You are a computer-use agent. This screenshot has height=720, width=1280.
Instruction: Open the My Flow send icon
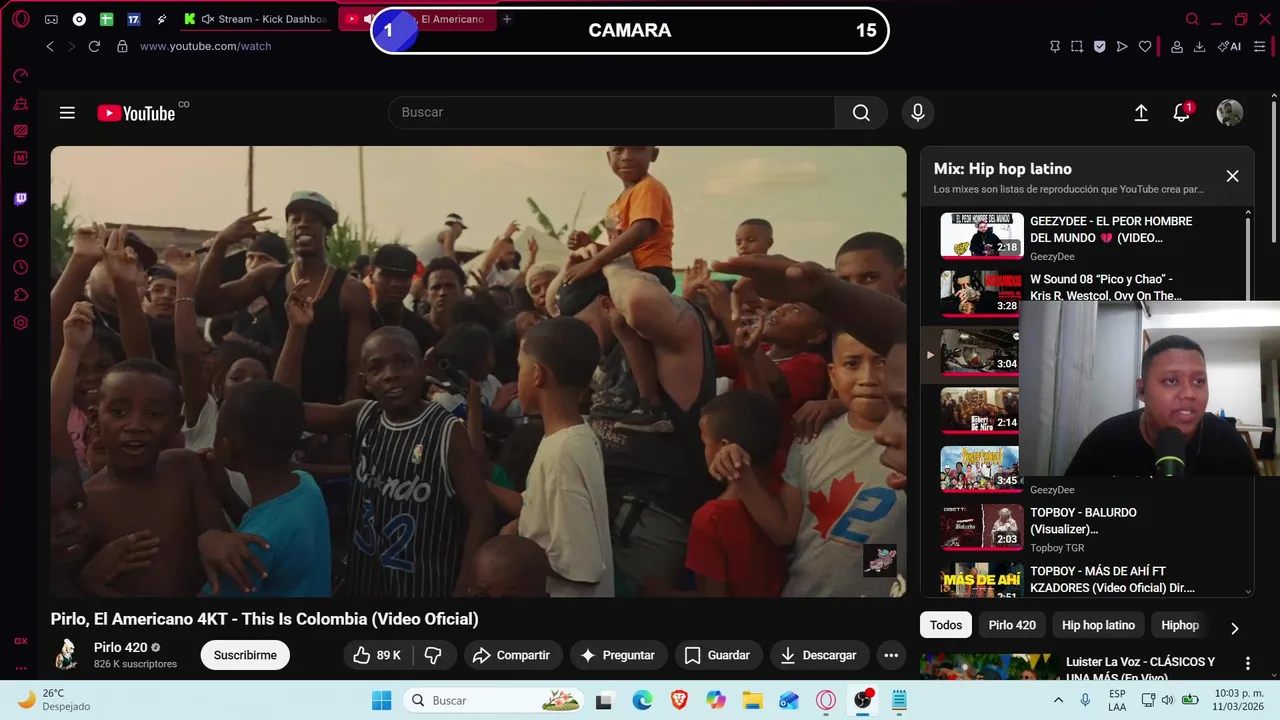[1122, 46]
